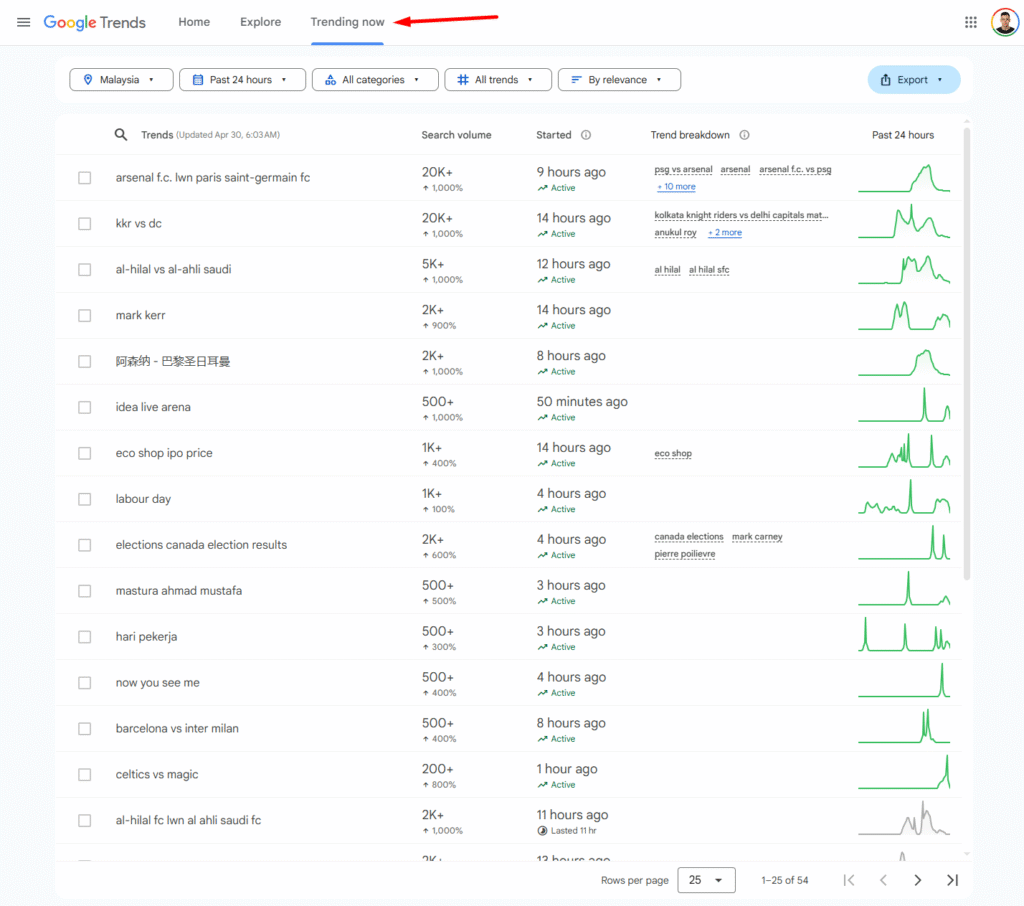The width and height of the screenshot is (1024, 906).
Task: Jump to the last page of results
Action: point(952,880)
